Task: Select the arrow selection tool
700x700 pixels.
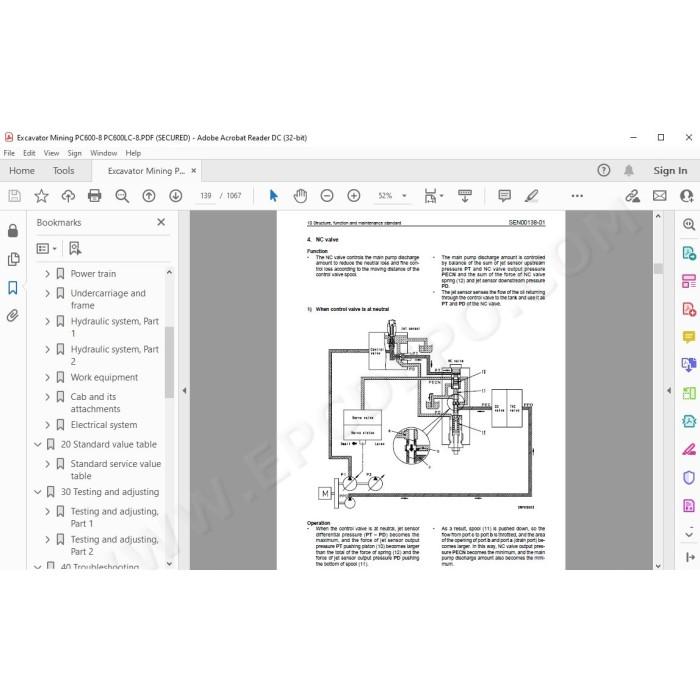Action: tap(273, 196)
